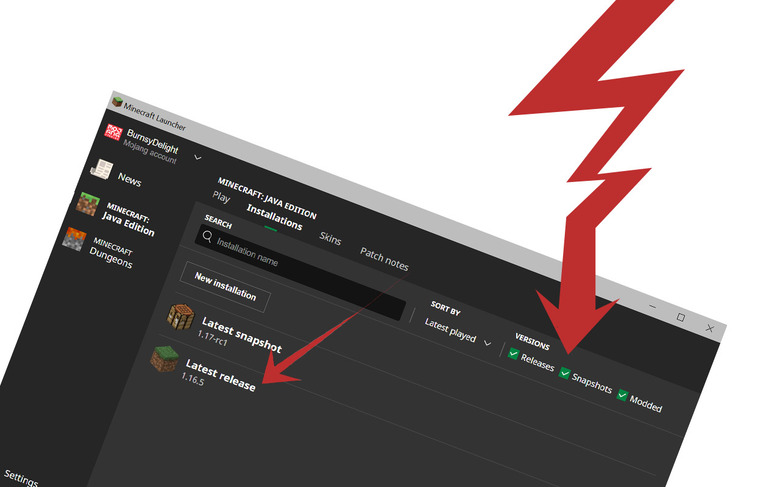Open the Minecraft Dungeons sidebar label
The height and width of the screenshot is (487, 780).
(112, 253)
